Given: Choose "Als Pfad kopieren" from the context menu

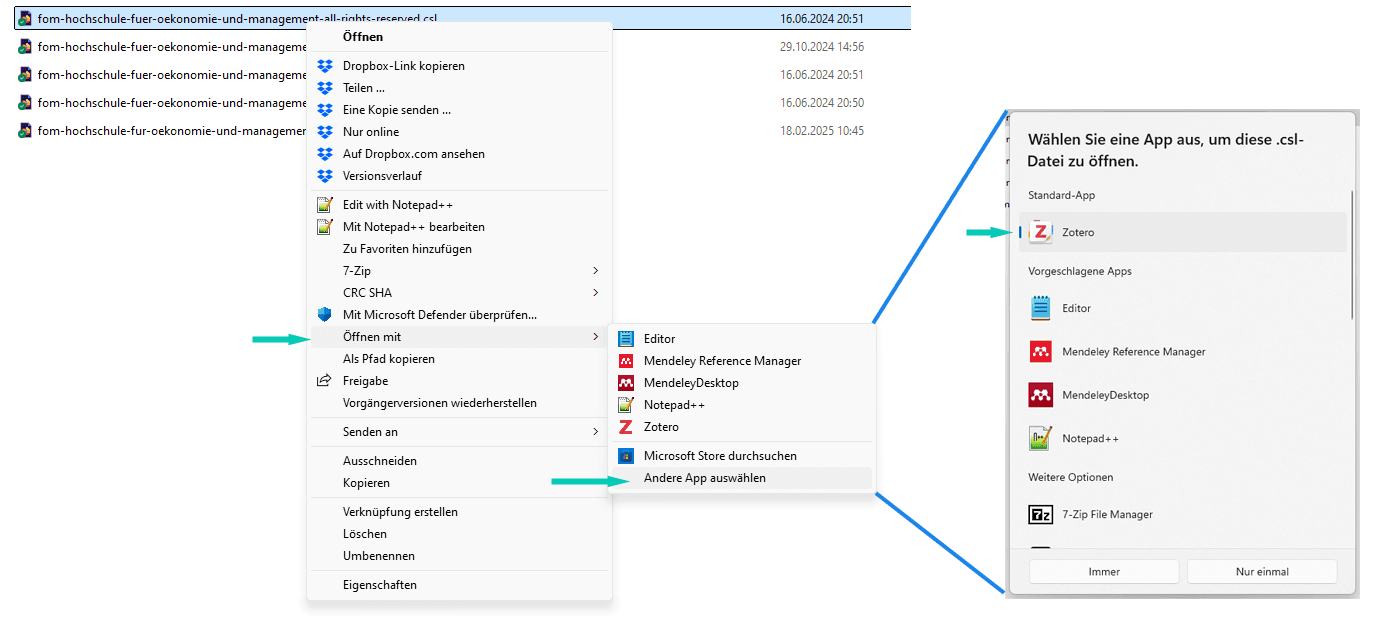Looking at the screenshot, I should pyautogui.click(x=389, y=359).
